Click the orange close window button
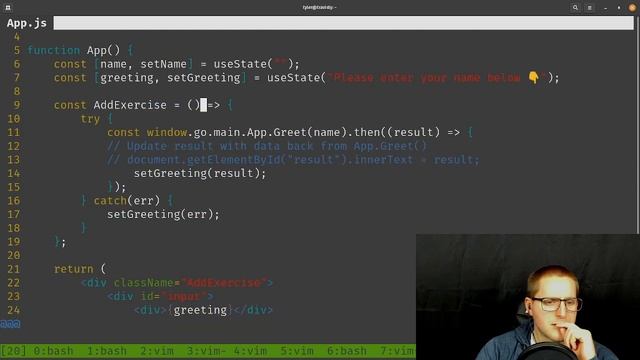Screen dimensions: 640x360 (x=632, y=7)
